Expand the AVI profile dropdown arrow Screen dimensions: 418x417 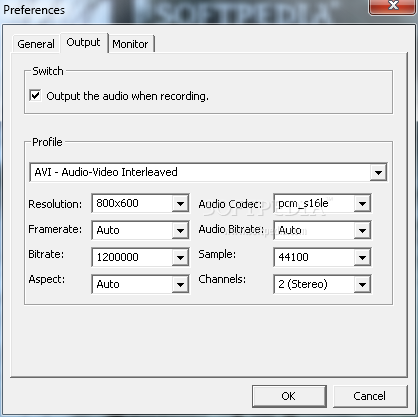tap(378, 172)
